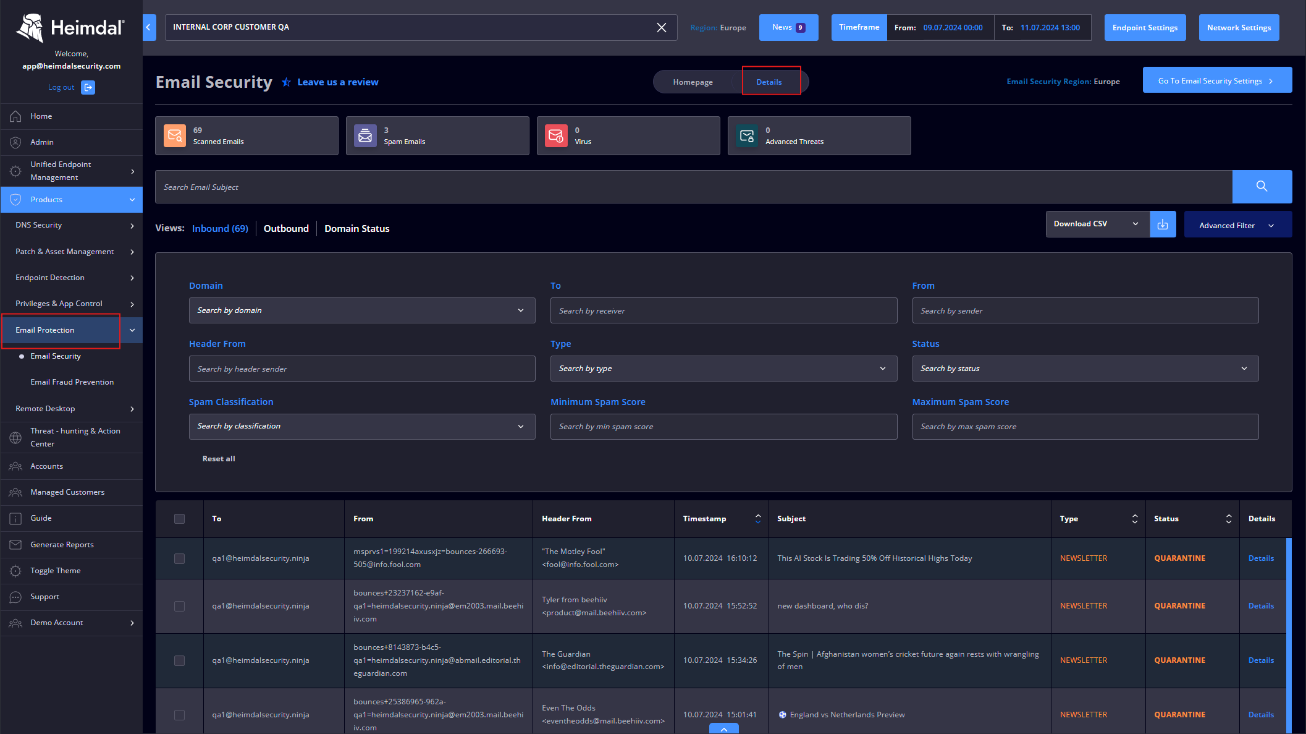1306x734 pixels.
Task: Click the Generate Reports envelope icon
Action: coord(15,545)
